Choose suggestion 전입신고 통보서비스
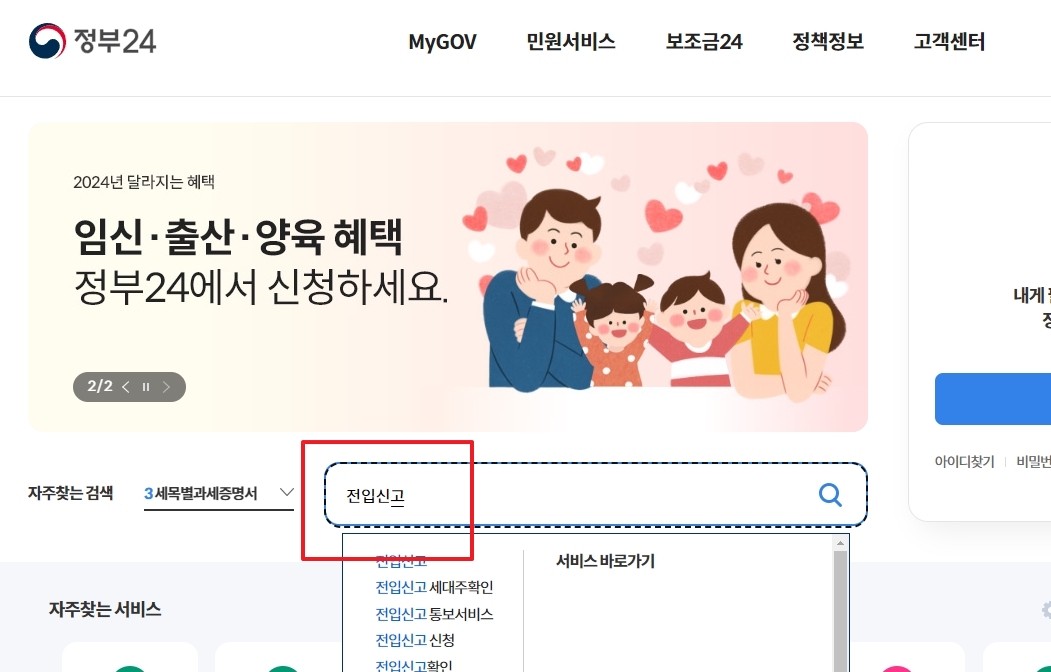The image size is (1051, 672). pos(434,614)
